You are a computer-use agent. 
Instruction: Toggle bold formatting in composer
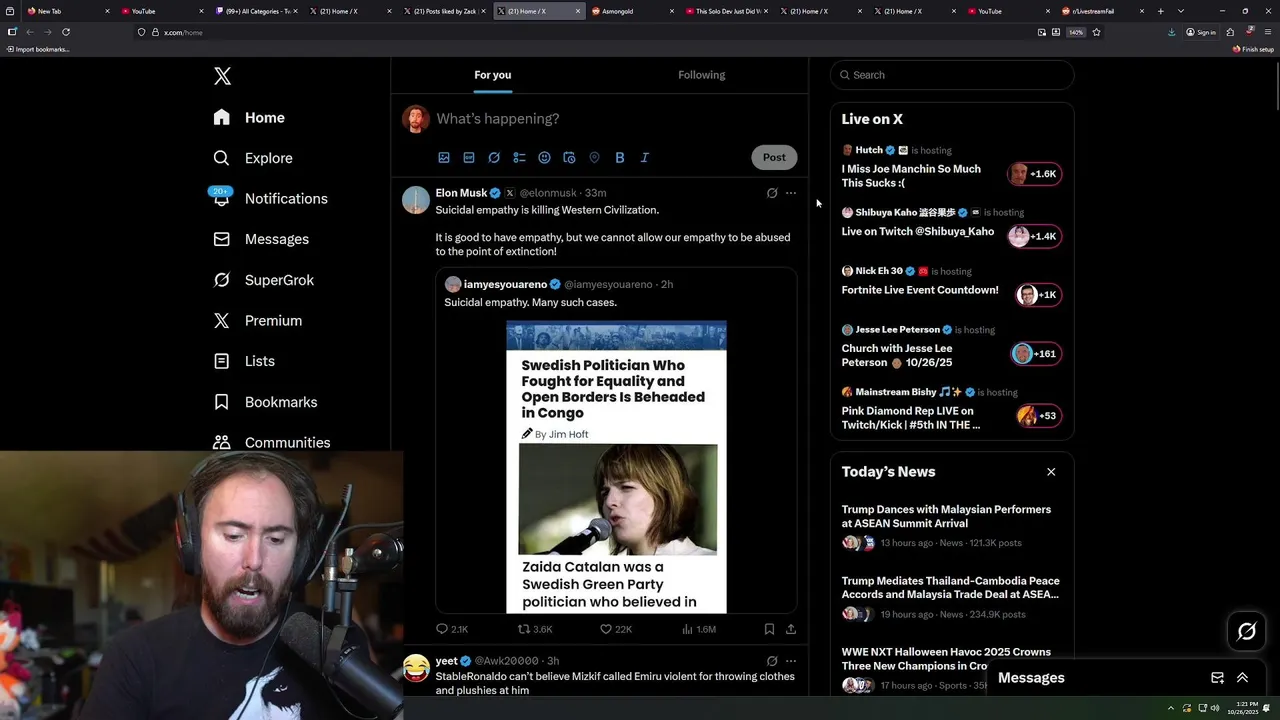point(619,157)
